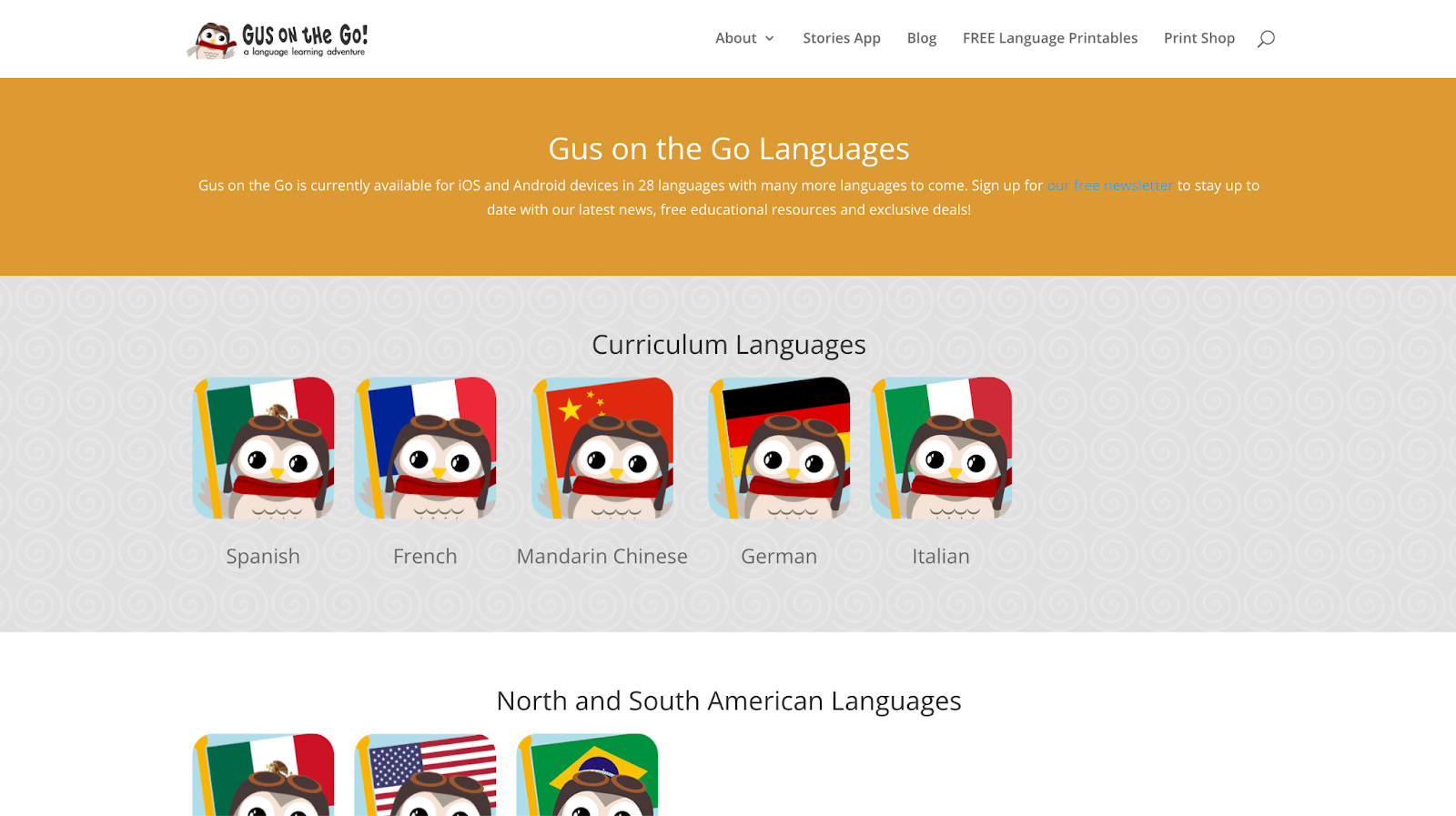Open FREE Language Printables

tap(1050, 38)
